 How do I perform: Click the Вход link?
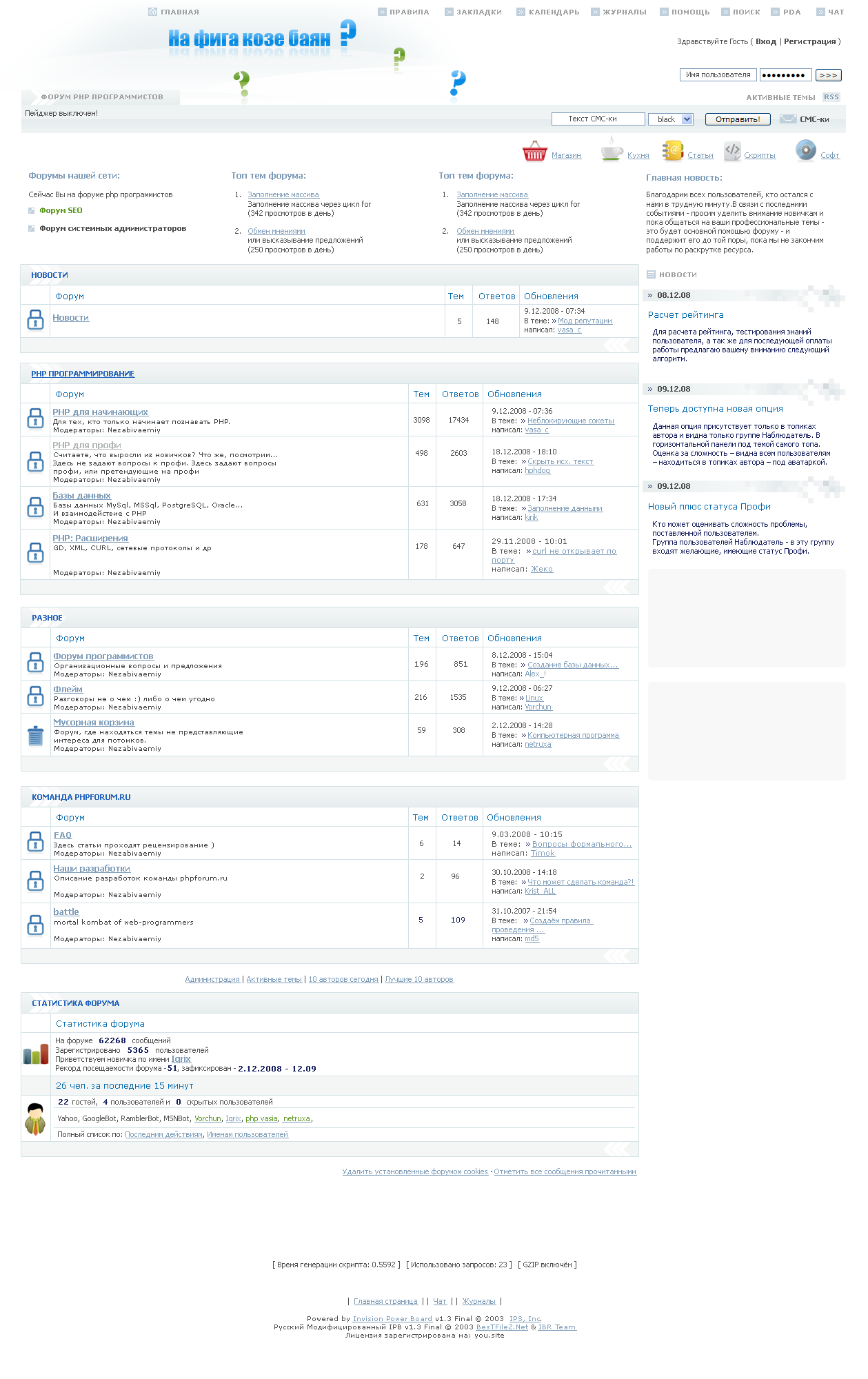point(766,41)
